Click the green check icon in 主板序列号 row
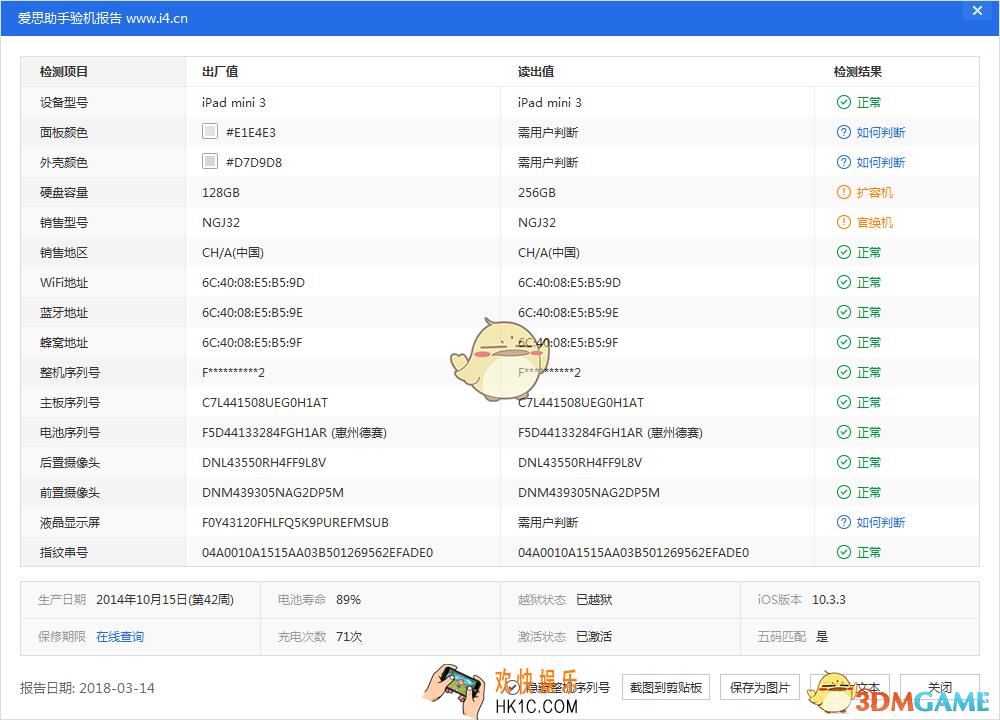Viewport: 1000px width, 720px height. coord(843,402)
